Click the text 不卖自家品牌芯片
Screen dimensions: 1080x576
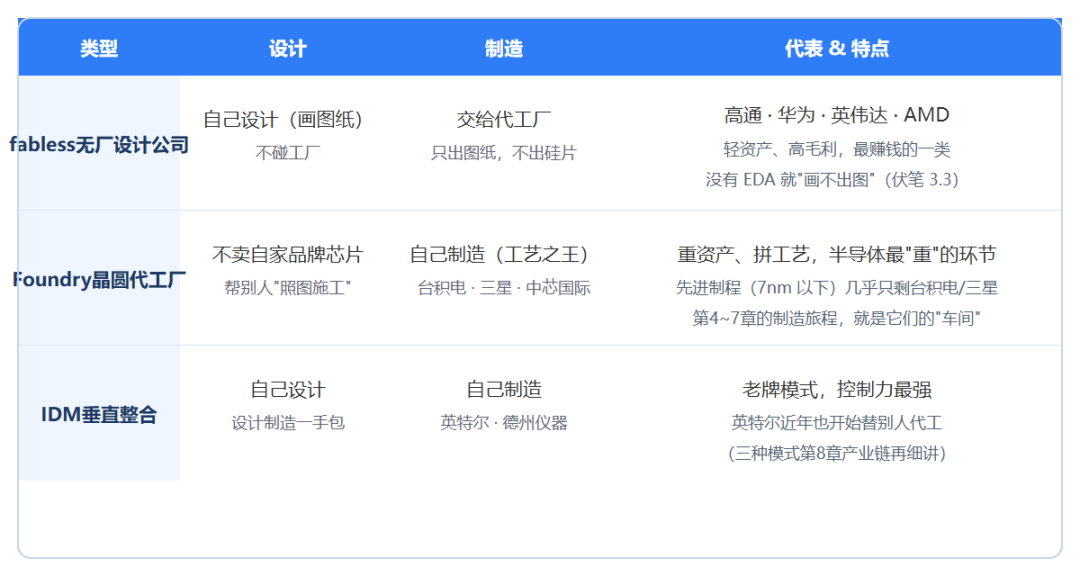[x=287, y=254]
